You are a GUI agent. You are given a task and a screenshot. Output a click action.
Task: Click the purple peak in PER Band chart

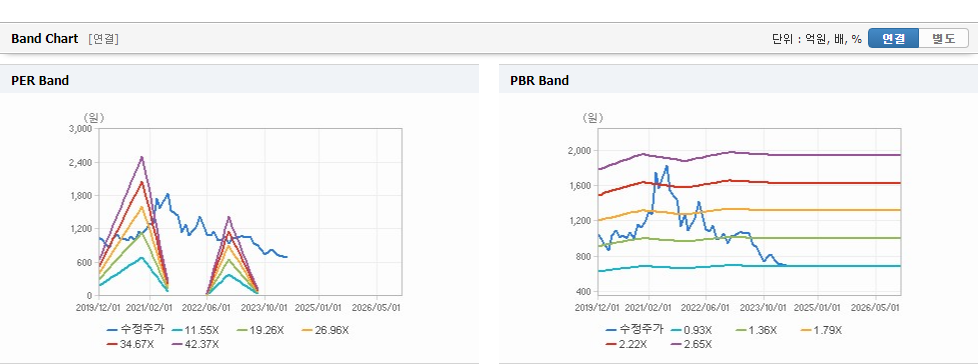pos(142,157)
